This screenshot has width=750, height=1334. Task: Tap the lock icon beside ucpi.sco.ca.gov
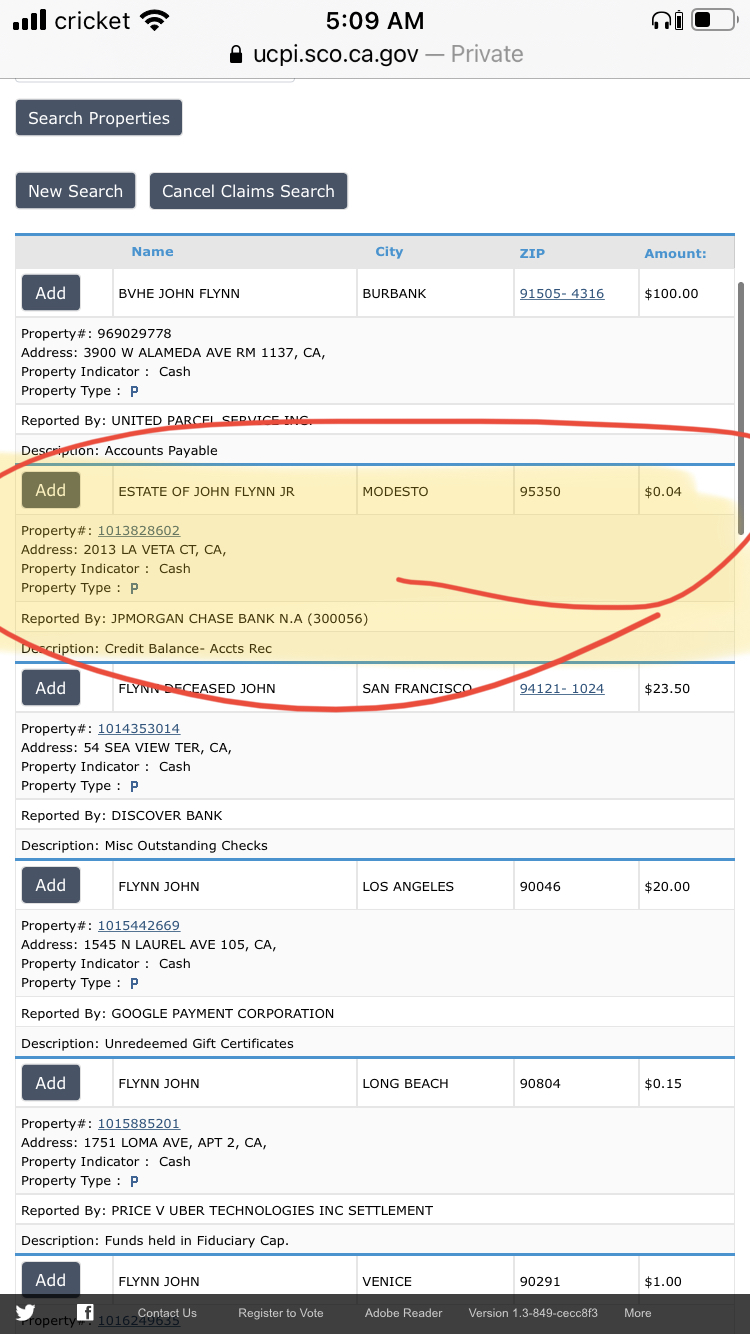click(236, 54)
